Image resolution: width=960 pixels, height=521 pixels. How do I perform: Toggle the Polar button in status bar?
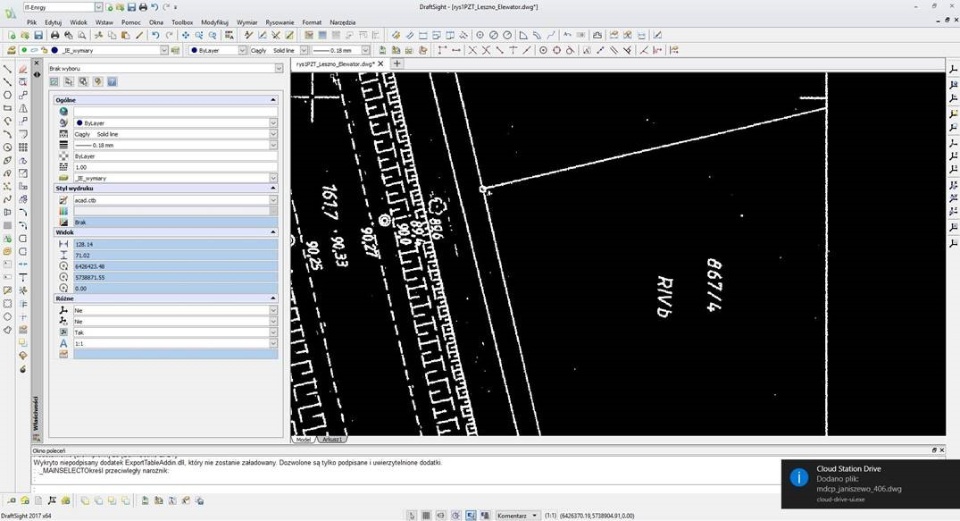(x=456, y=515)
